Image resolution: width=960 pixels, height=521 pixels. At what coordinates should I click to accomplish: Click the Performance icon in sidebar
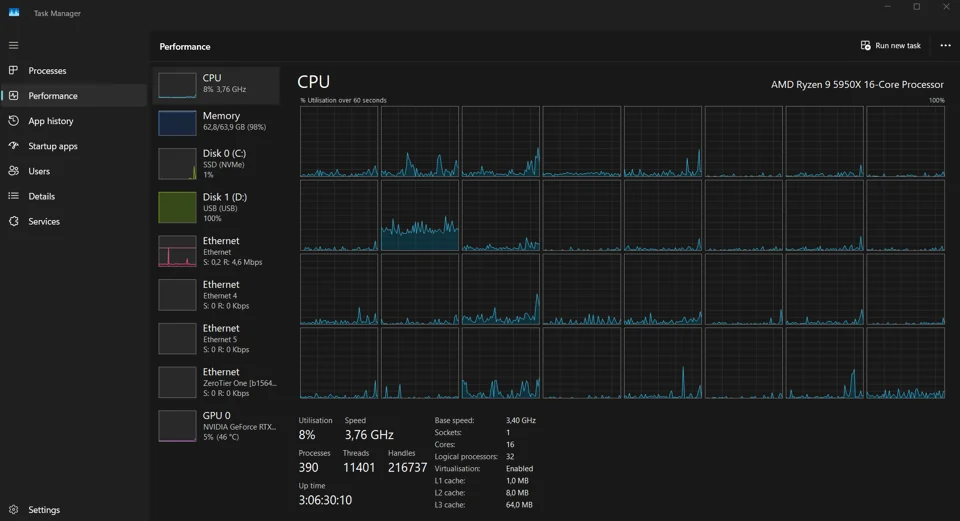click(x=13, y=96)
